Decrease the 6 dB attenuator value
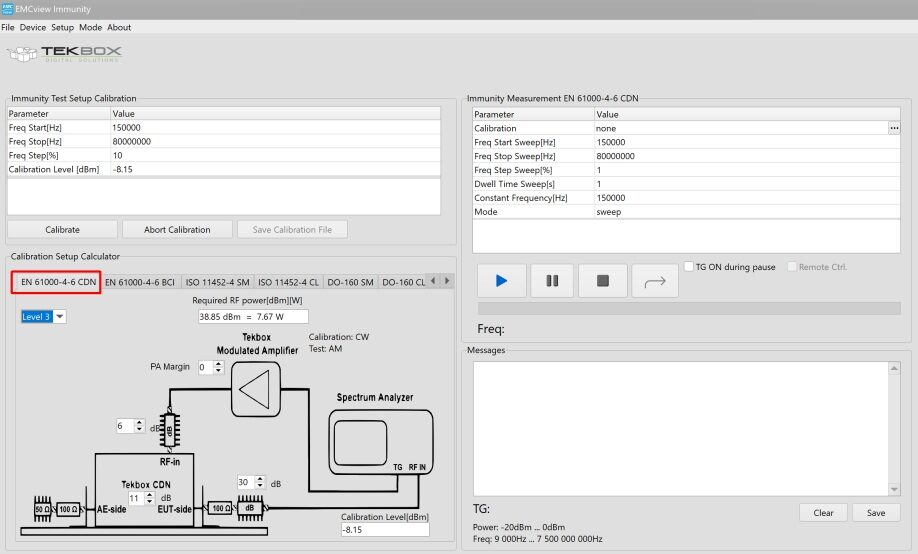The image size is (918, 554). [x=139, y=429]
